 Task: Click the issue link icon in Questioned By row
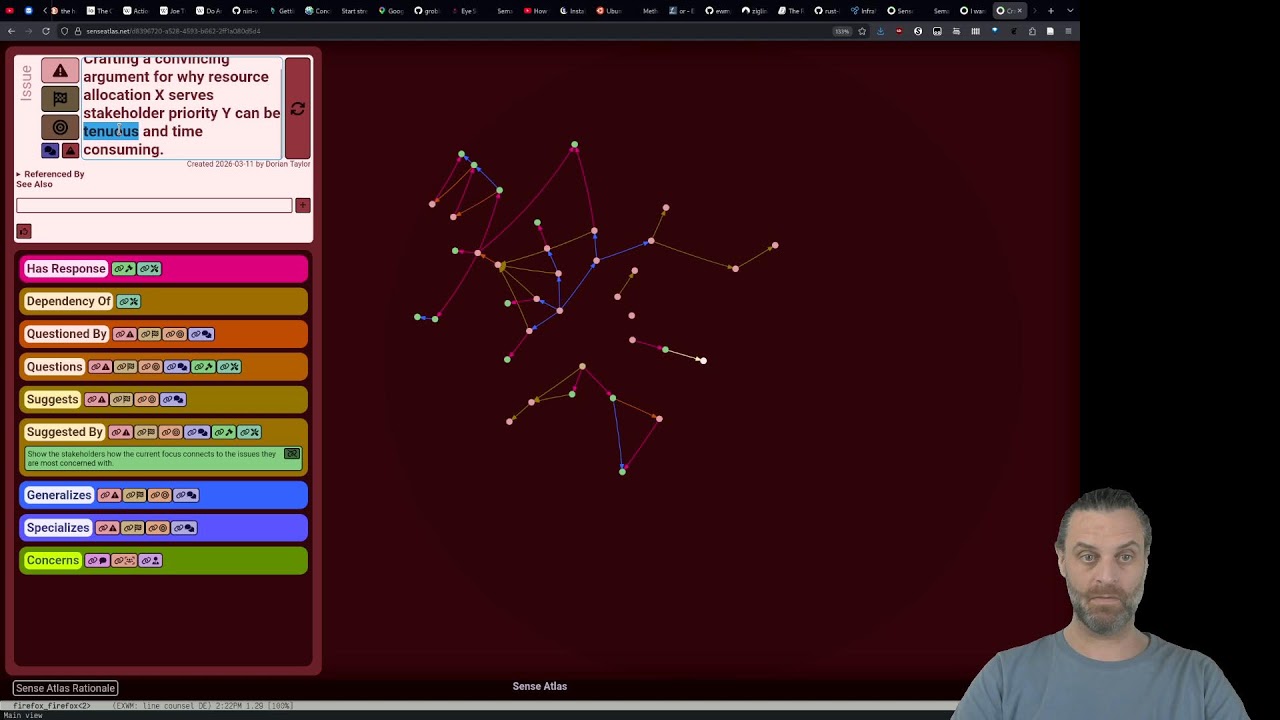pyautogui.click(x=124, y=334)
